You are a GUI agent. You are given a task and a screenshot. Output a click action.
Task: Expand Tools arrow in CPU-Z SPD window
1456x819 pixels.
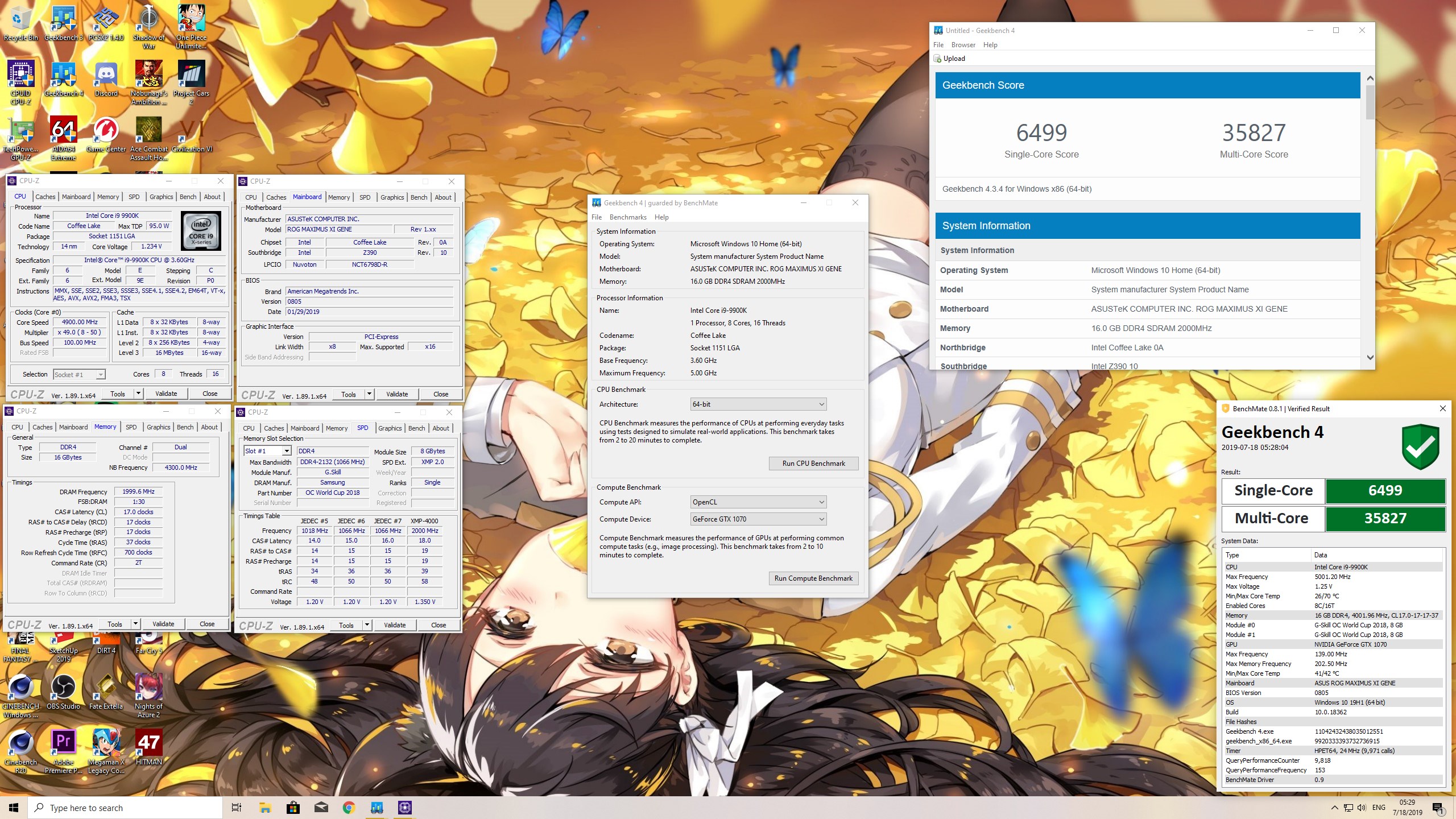click(366, 625)
